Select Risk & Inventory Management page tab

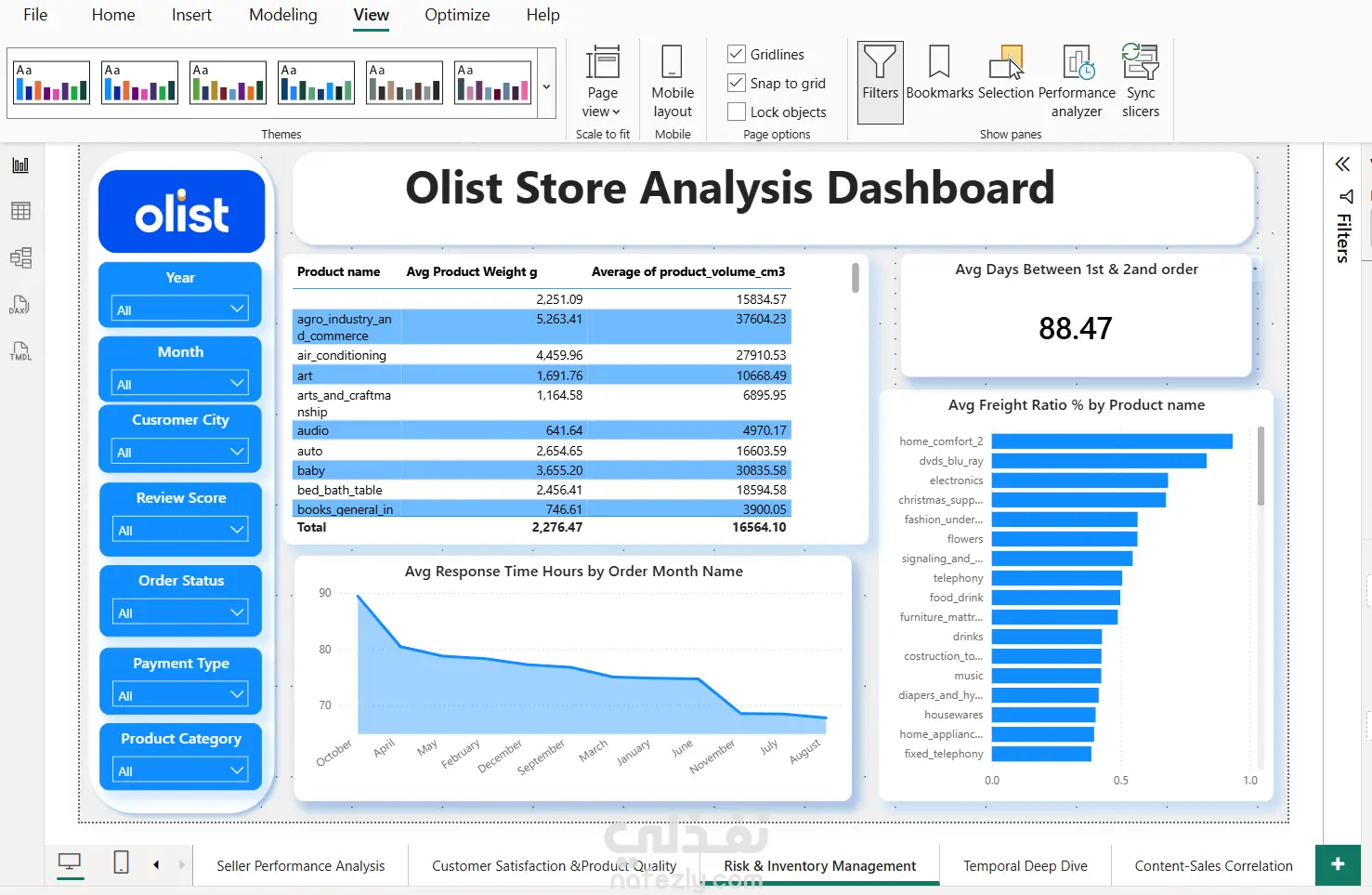[x=820, y=865]
